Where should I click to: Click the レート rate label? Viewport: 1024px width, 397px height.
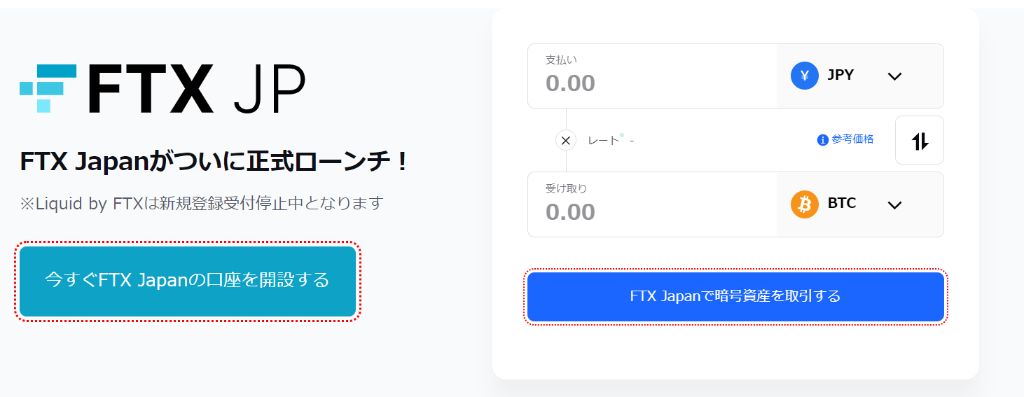tap(603, 140)
